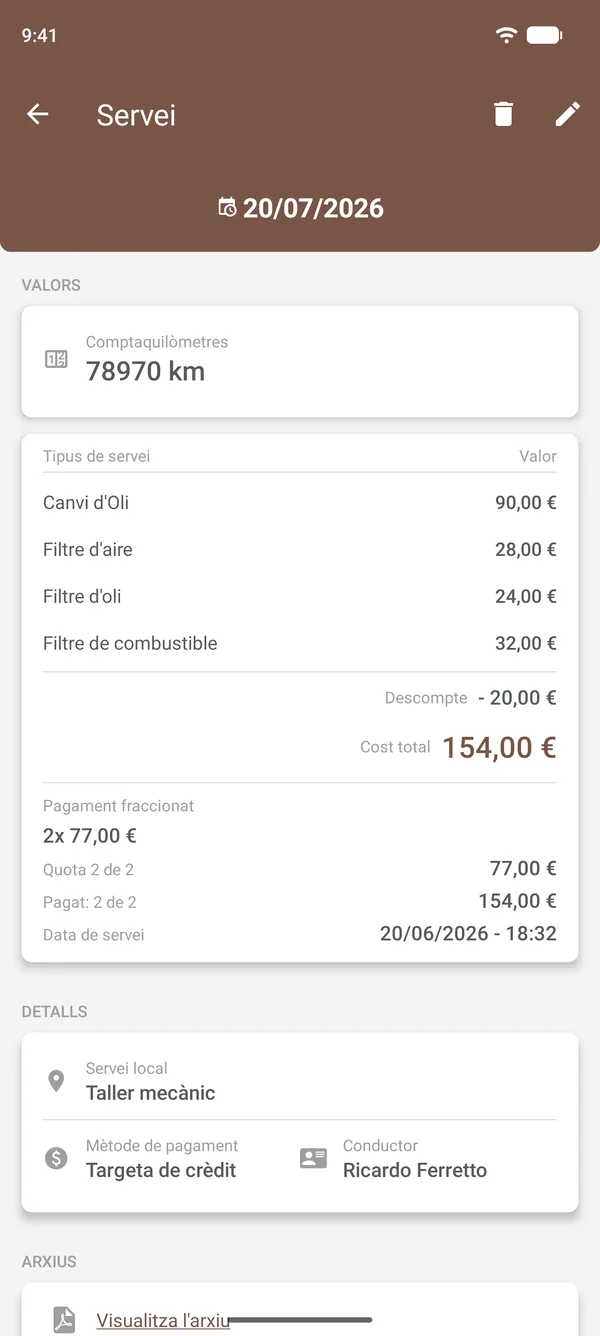Tap the Taller mecànic location entry
The width and height of the screenshot is (600, 1336).
pos(151,1093)
